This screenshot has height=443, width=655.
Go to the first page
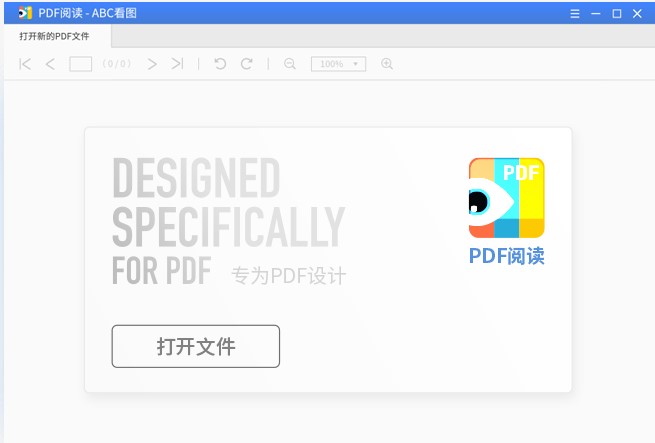(25, 64)
